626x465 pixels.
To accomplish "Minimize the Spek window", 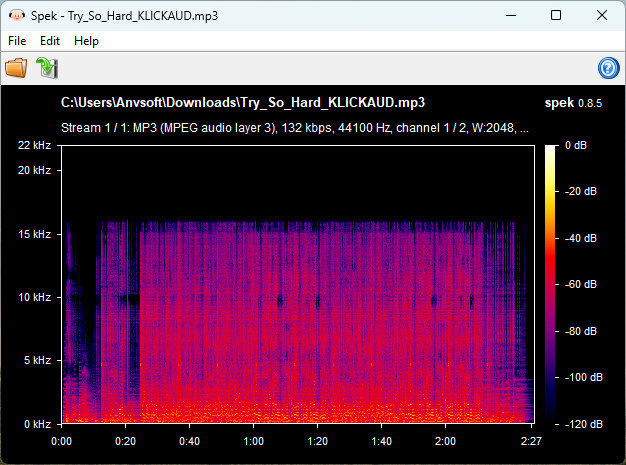I will coord(511,15).
